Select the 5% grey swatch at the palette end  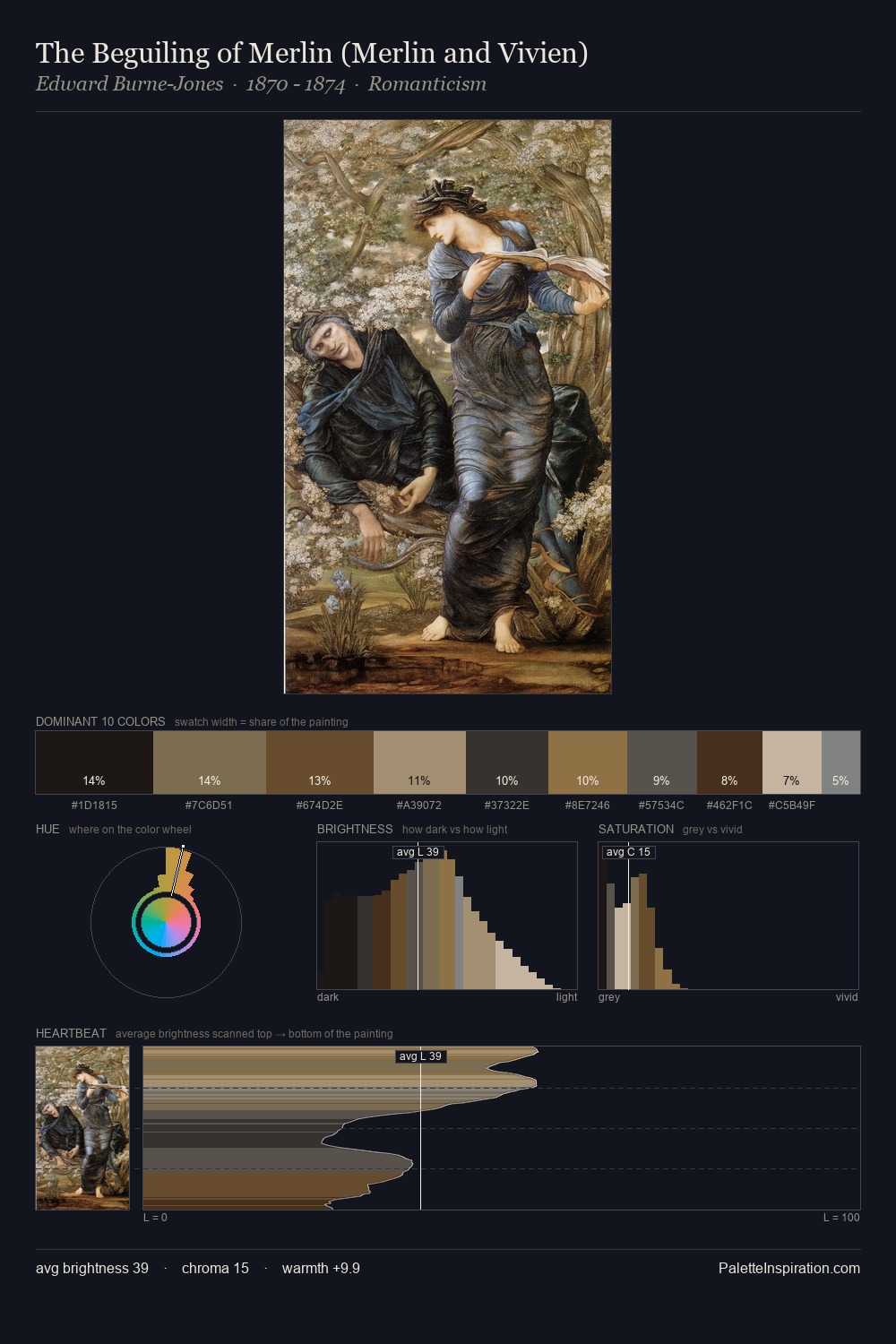(x=840, y=762)
